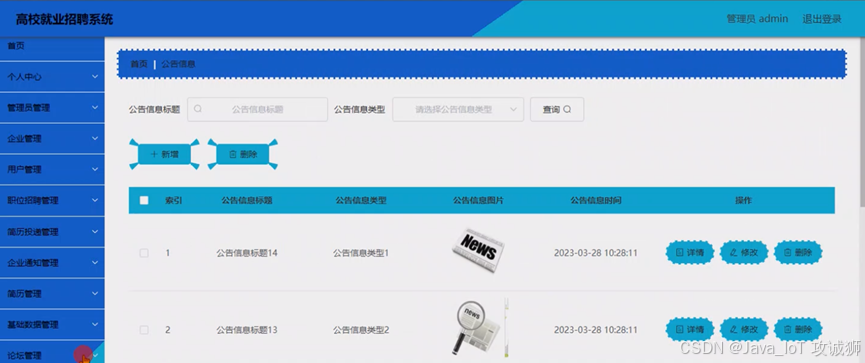This screenshot has height=363, width=865.
Task: Click the 索引 column header
Action: click(x=173, y=200)
